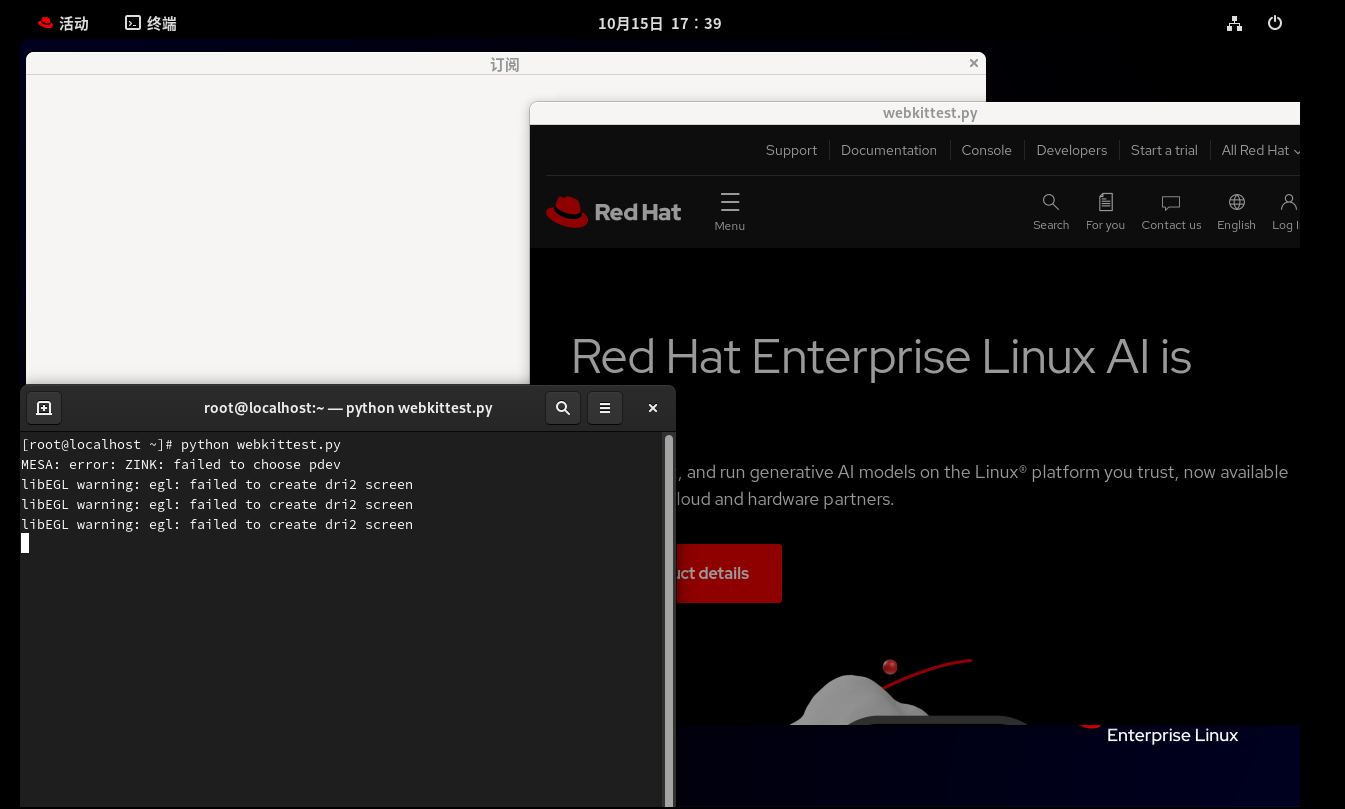Click the Contact us chat icon
Screen dimensions: 1345x809
[1171, 211]
